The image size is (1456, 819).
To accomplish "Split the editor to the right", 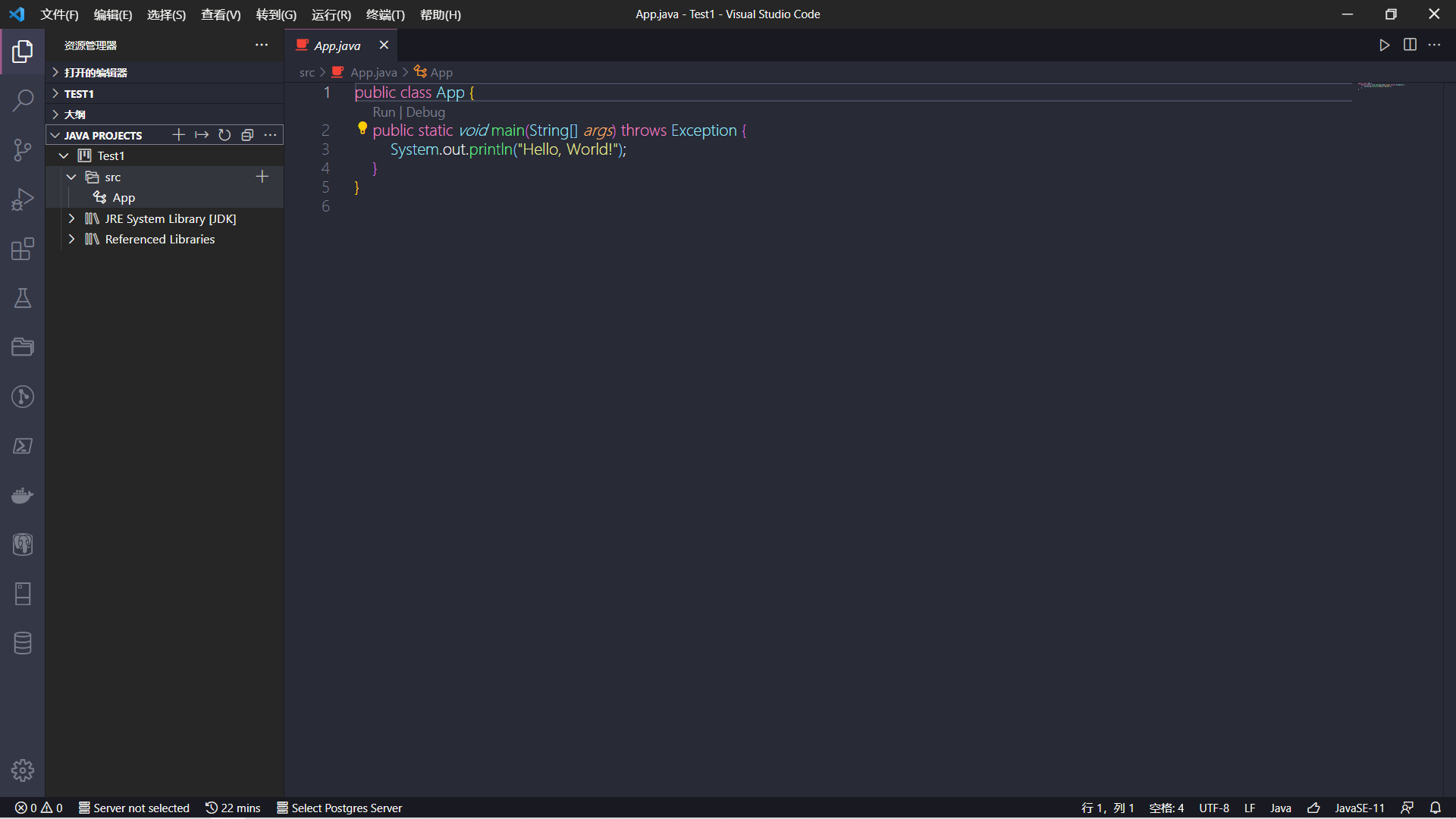I will (x=1410, y=45).
